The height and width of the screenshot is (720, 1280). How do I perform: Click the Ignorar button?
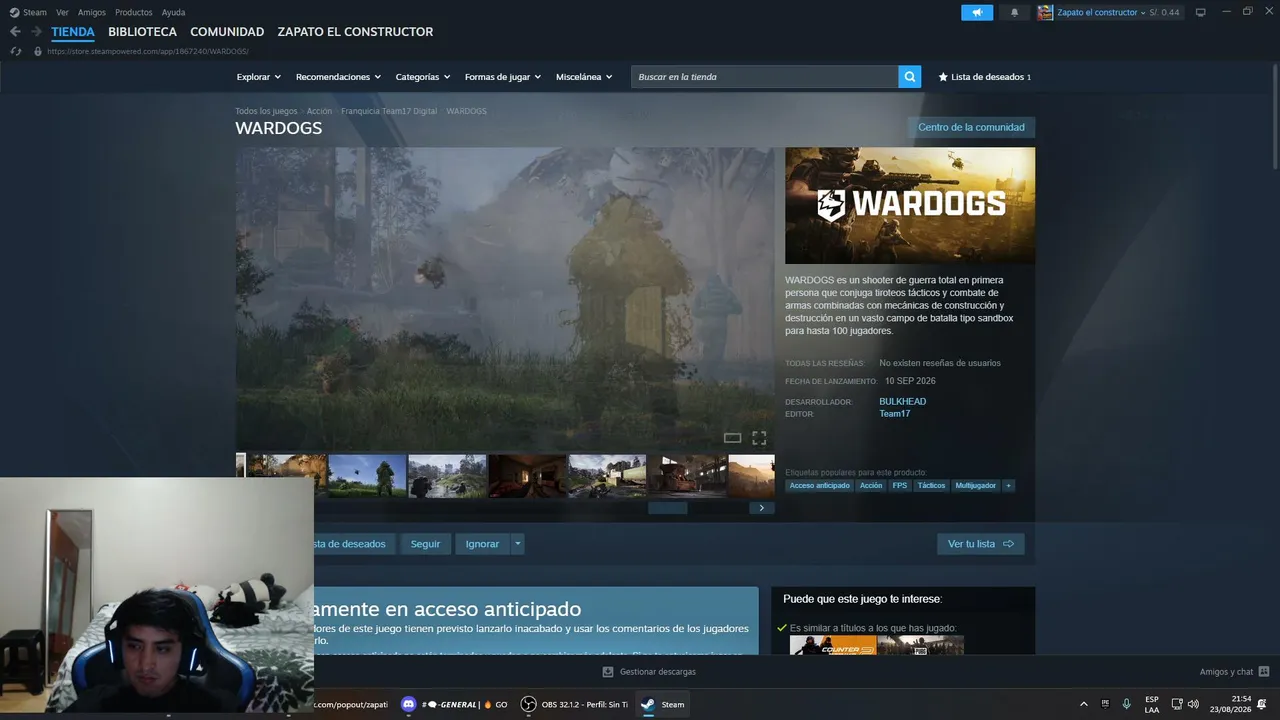click(x=482, y=544)
